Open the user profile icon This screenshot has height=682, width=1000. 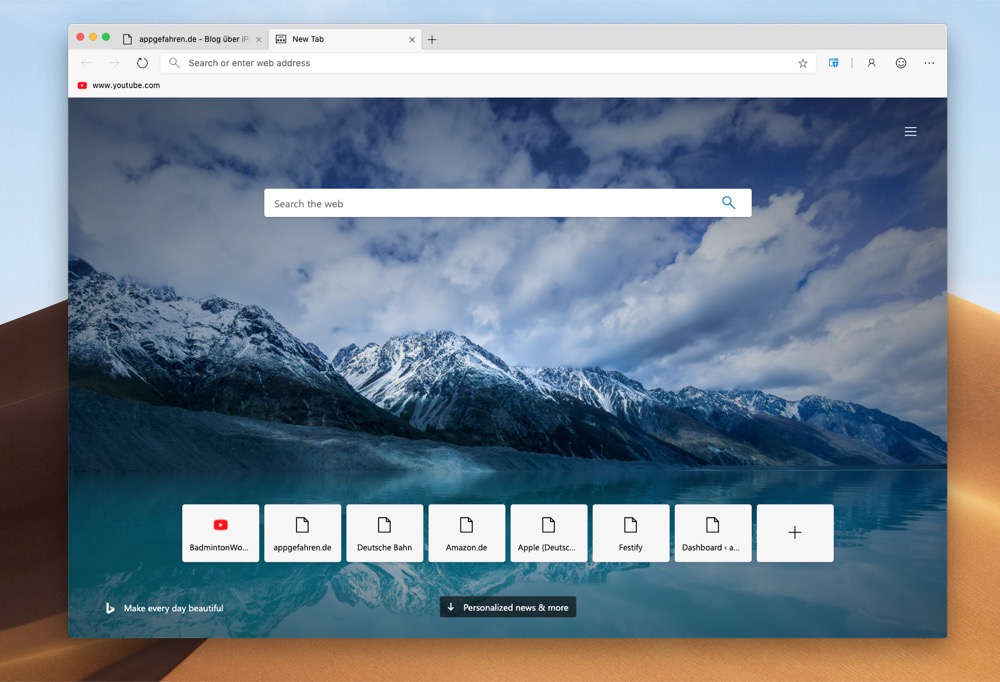coord(871,63)
